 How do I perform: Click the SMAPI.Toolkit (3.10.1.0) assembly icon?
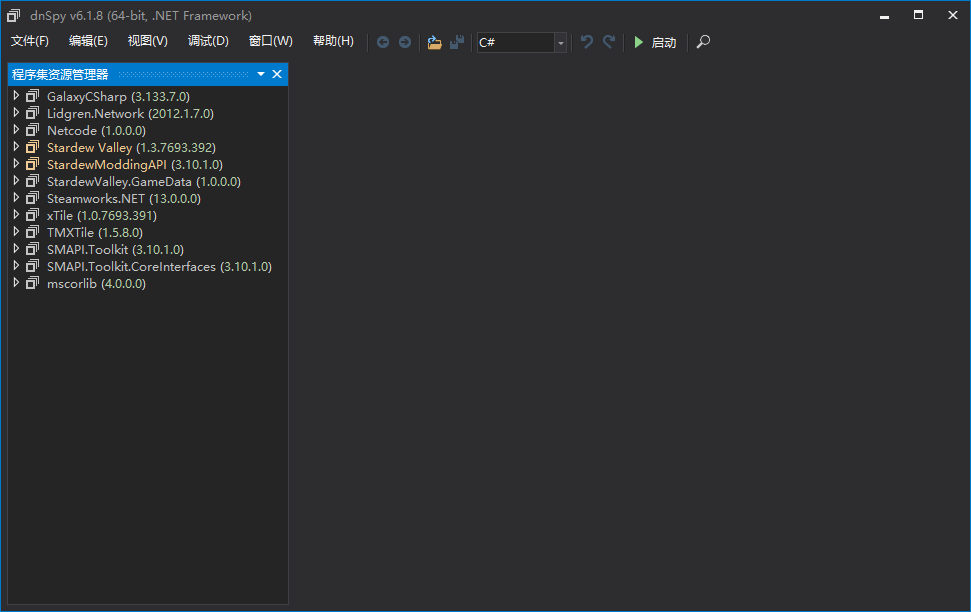(x=32, y=249)
